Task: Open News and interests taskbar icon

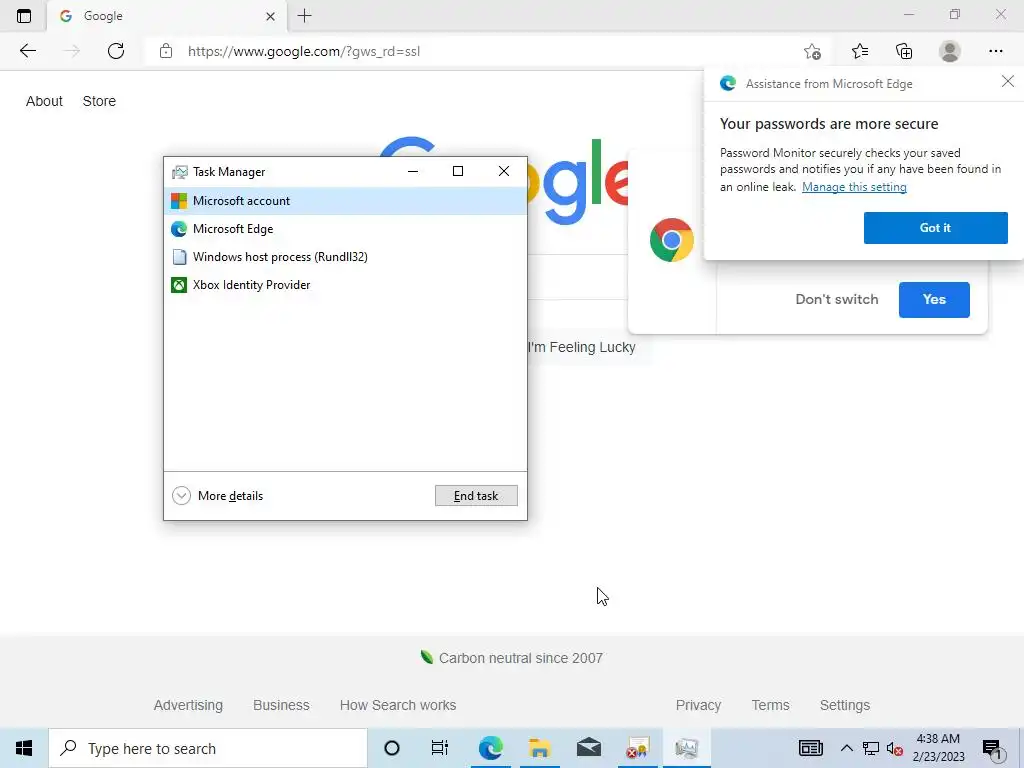Action: pyautogui.click(x=810, y=748)
